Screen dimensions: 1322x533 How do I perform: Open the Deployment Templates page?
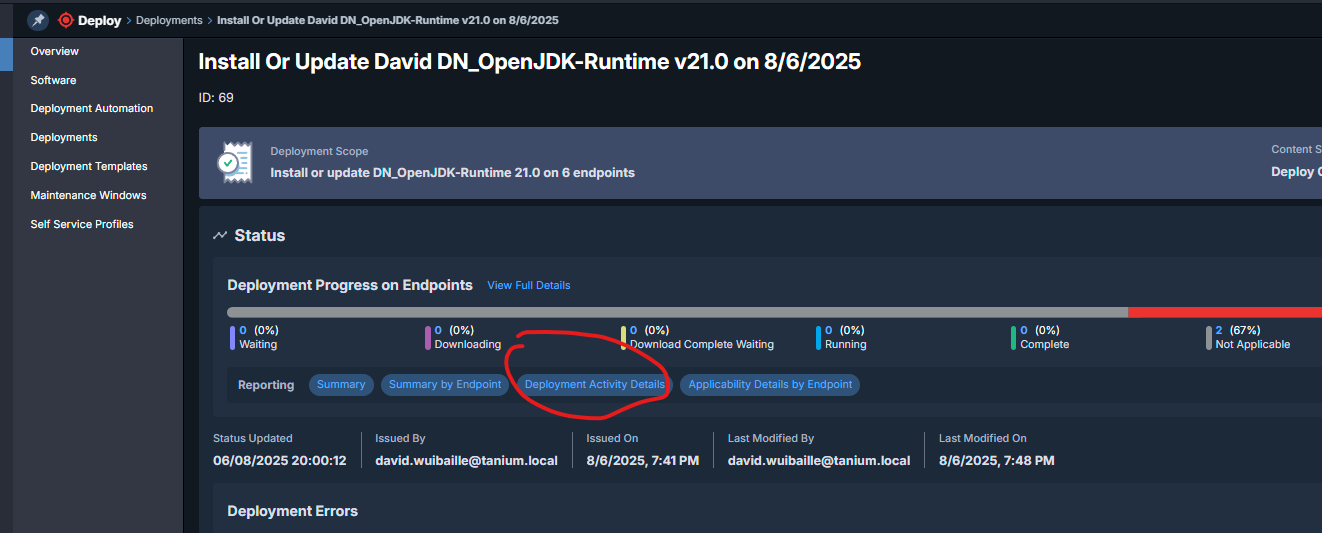[x=89, y=166]
